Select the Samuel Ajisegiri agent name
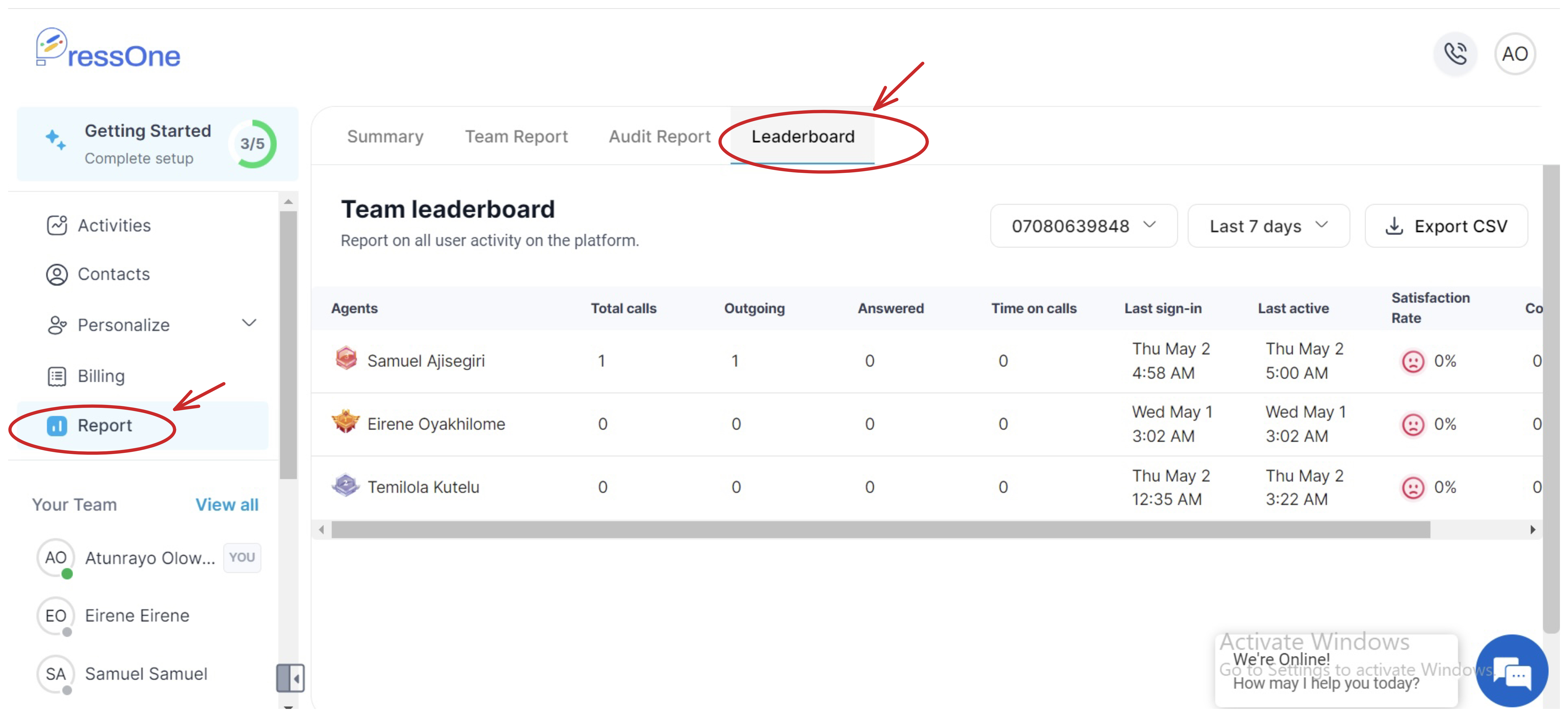The width and height of the screenshot is (1568, 717). click(x=426, y=361)
